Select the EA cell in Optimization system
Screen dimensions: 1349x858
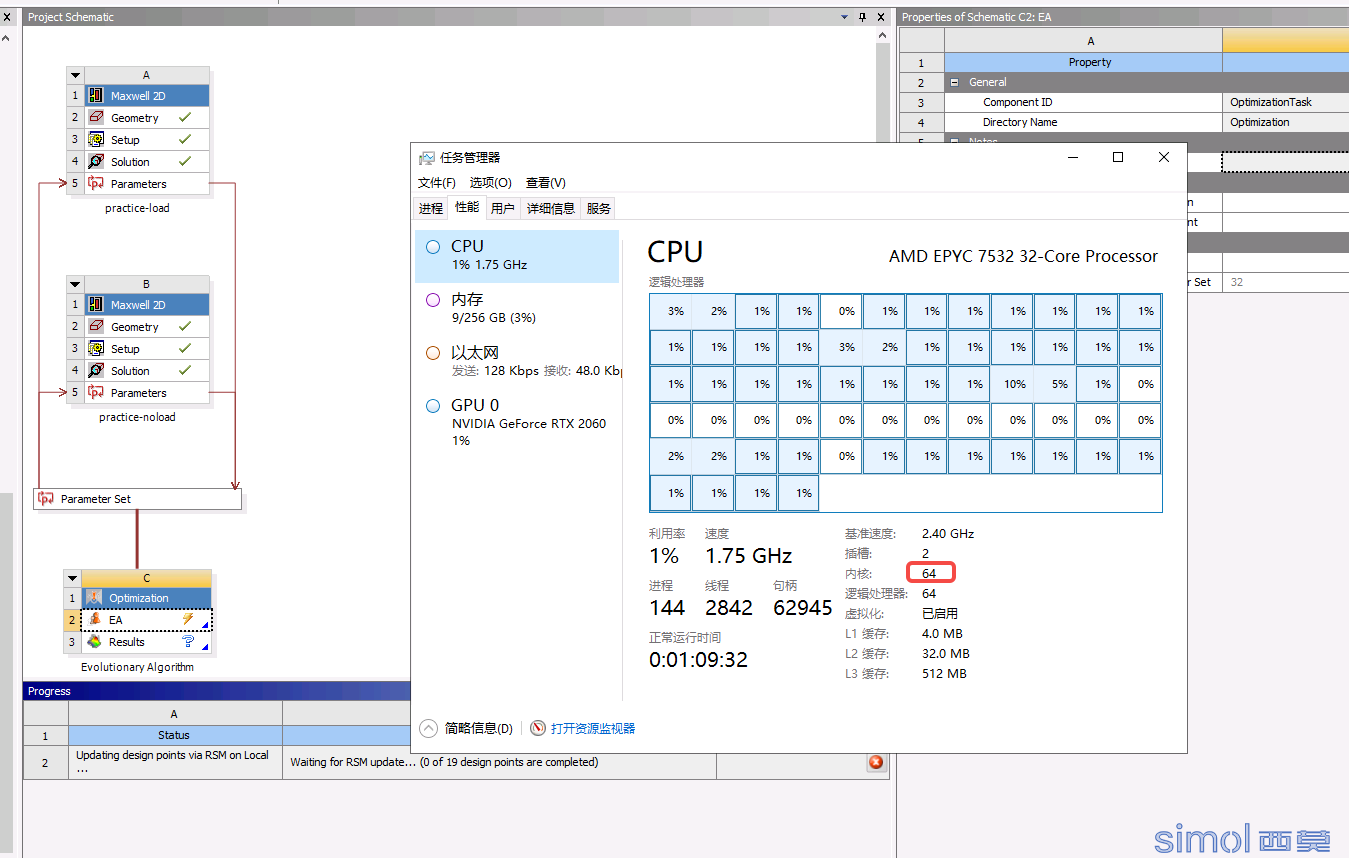pos(146,620)
